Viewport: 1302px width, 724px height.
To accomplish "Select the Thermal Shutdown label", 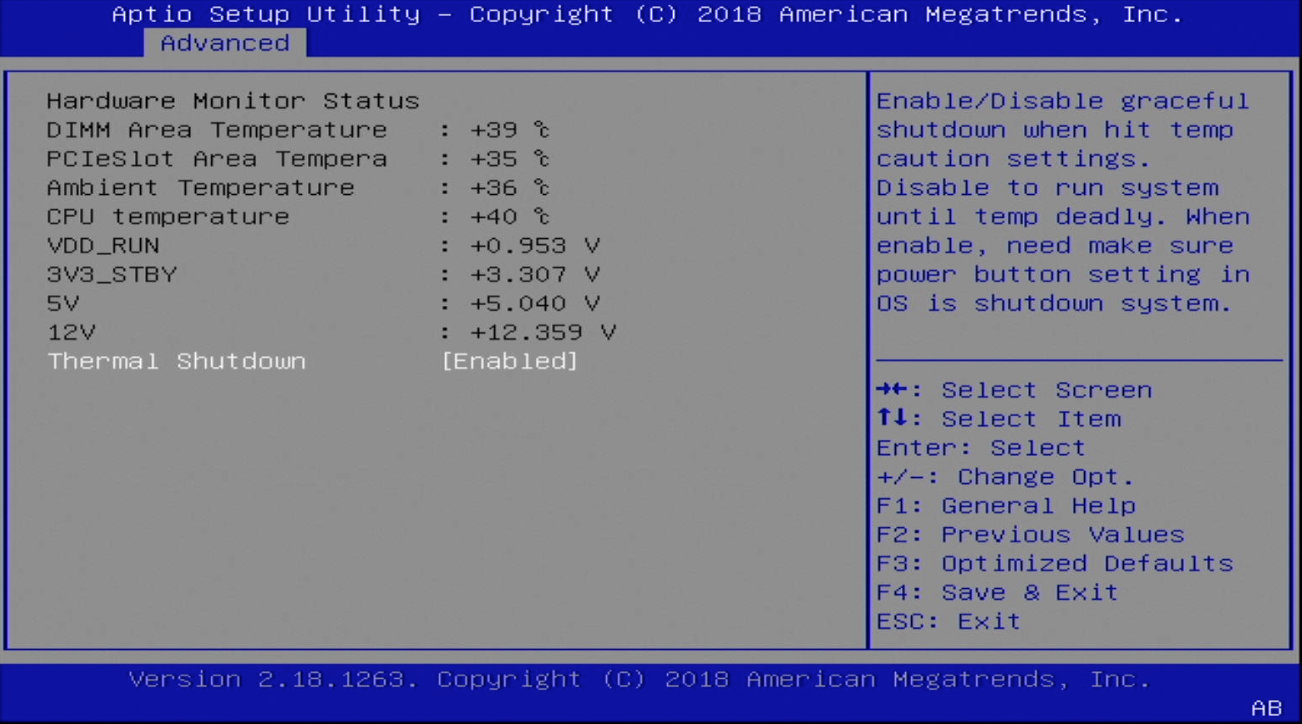I will [176, 361].
